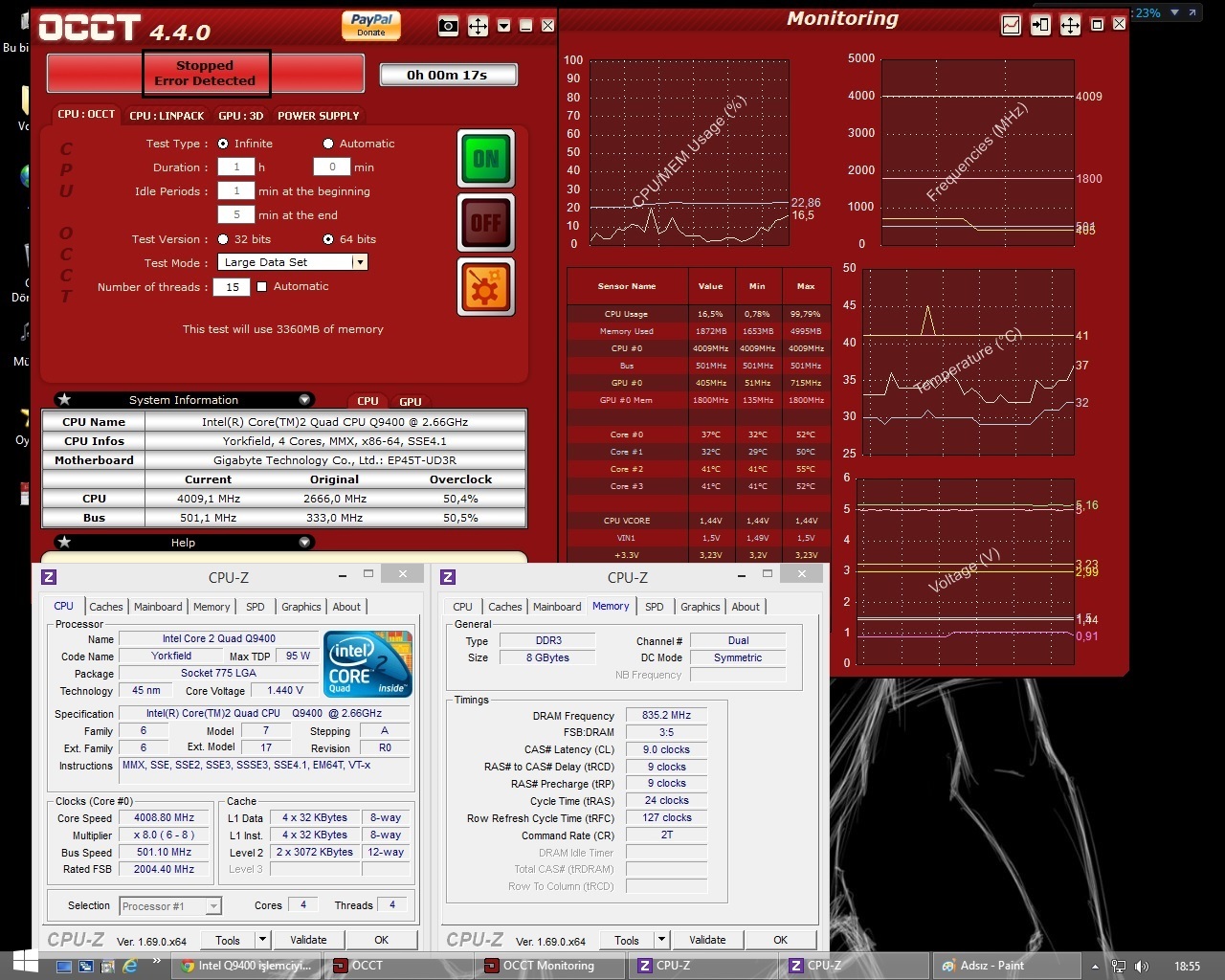Viewport: 1225px width, 980px height.
Task: Click the Number of threads field
Action: (x=232, y=287)
